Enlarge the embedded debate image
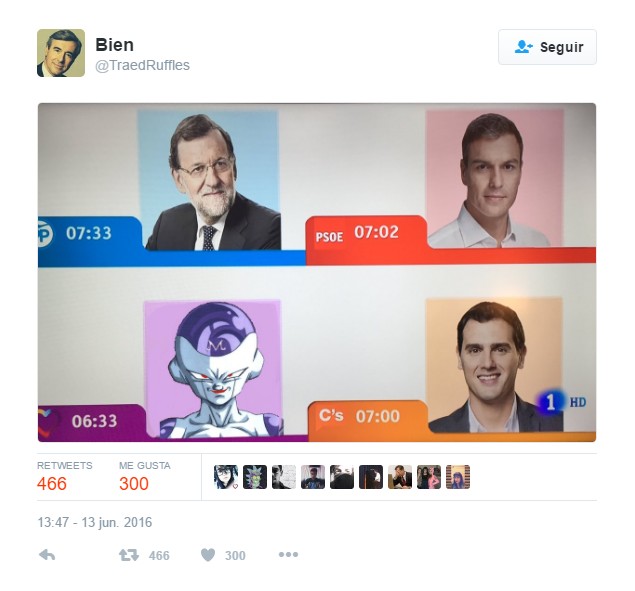 tap(317, 272)
